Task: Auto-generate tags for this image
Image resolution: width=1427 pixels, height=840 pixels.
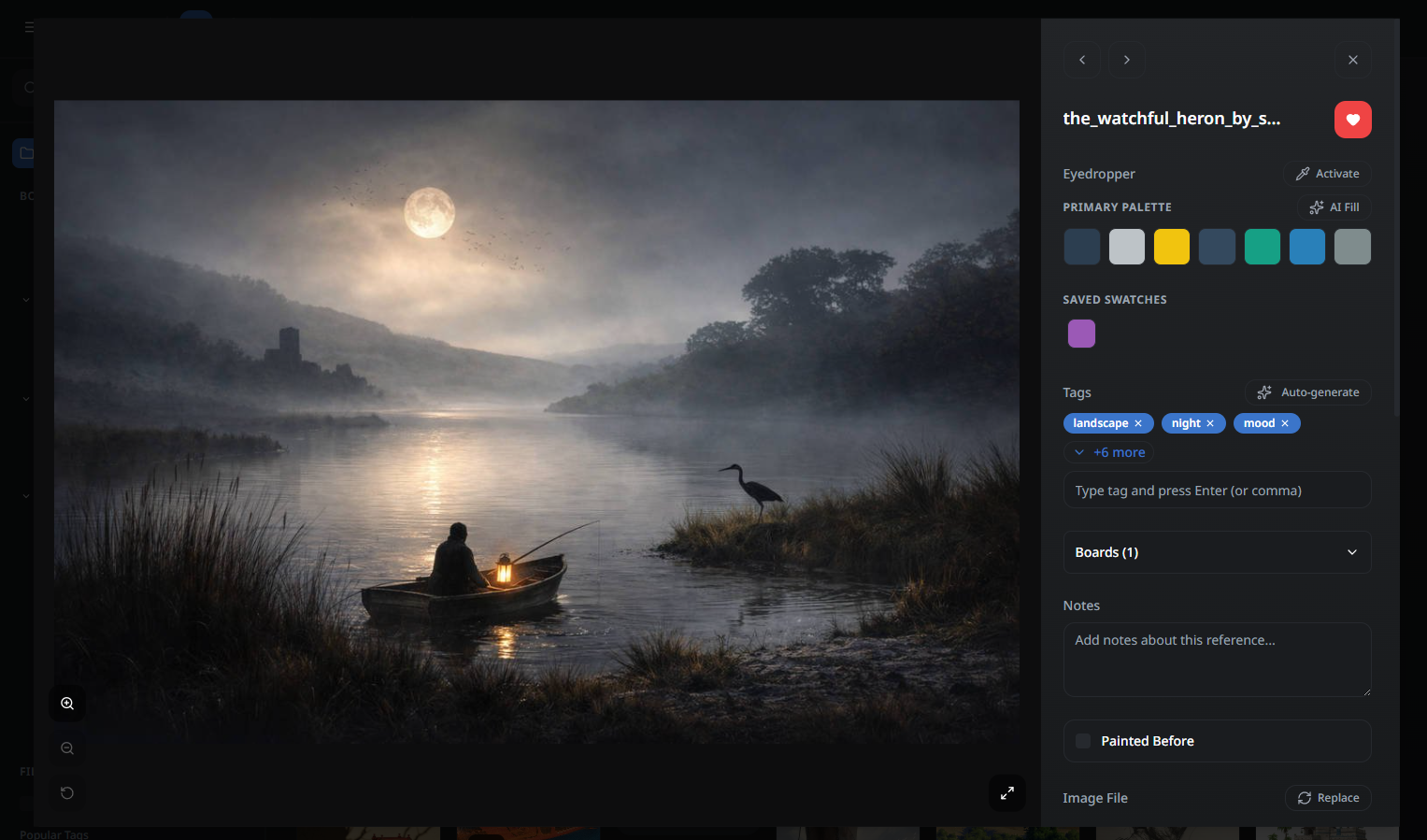Action: click(1308, 392)
